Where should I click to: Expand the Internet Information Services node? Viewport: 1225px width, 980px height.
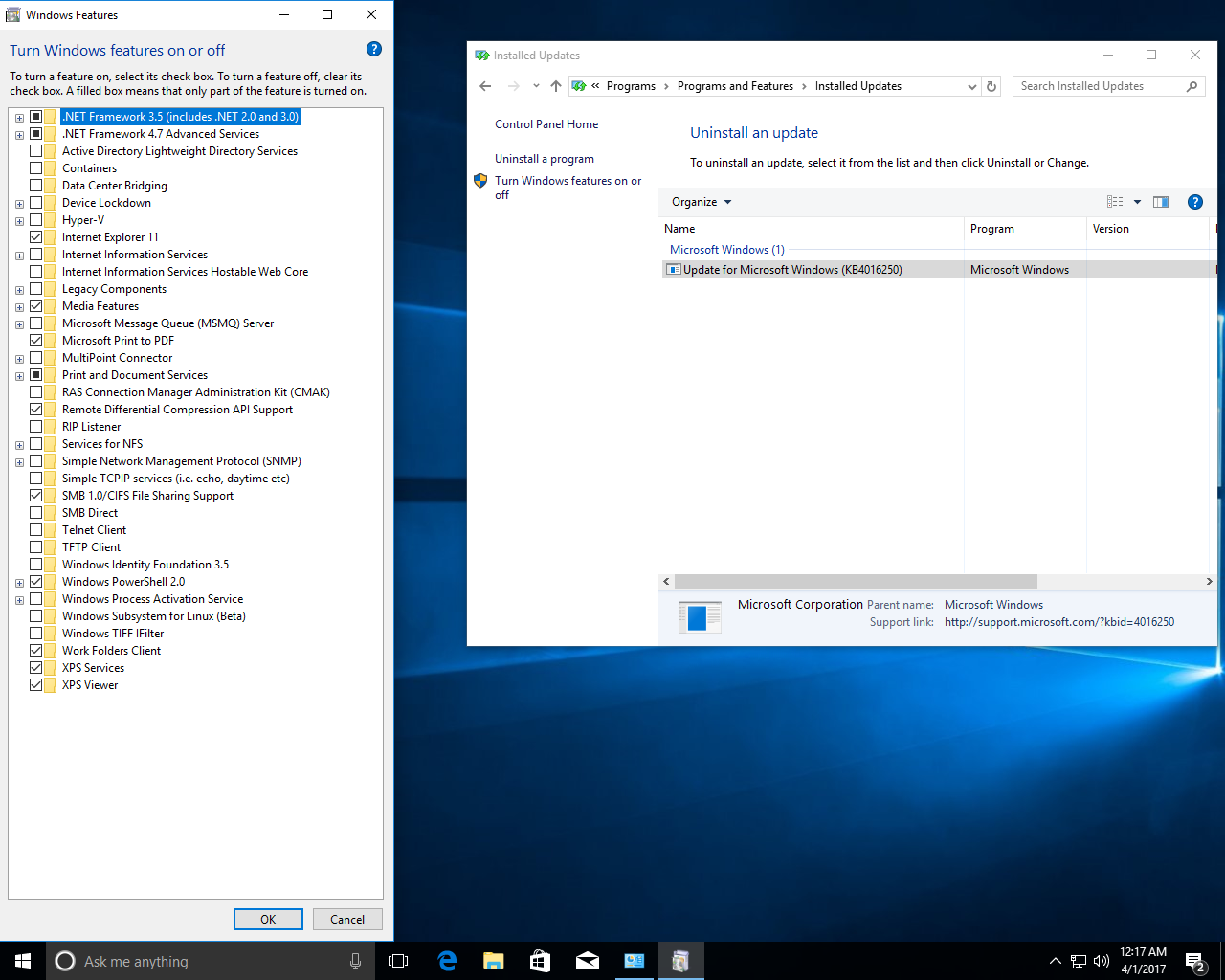pos(19,256)
